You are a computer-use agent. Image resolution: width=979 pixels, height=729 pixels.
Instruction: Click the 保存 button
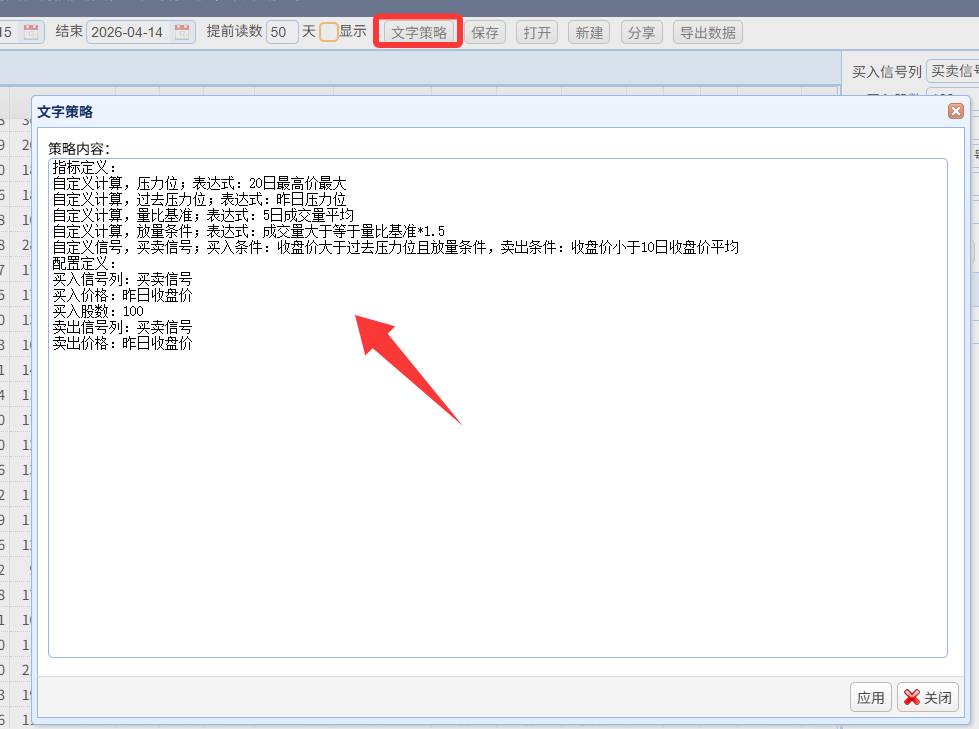(x=485, y=32)
